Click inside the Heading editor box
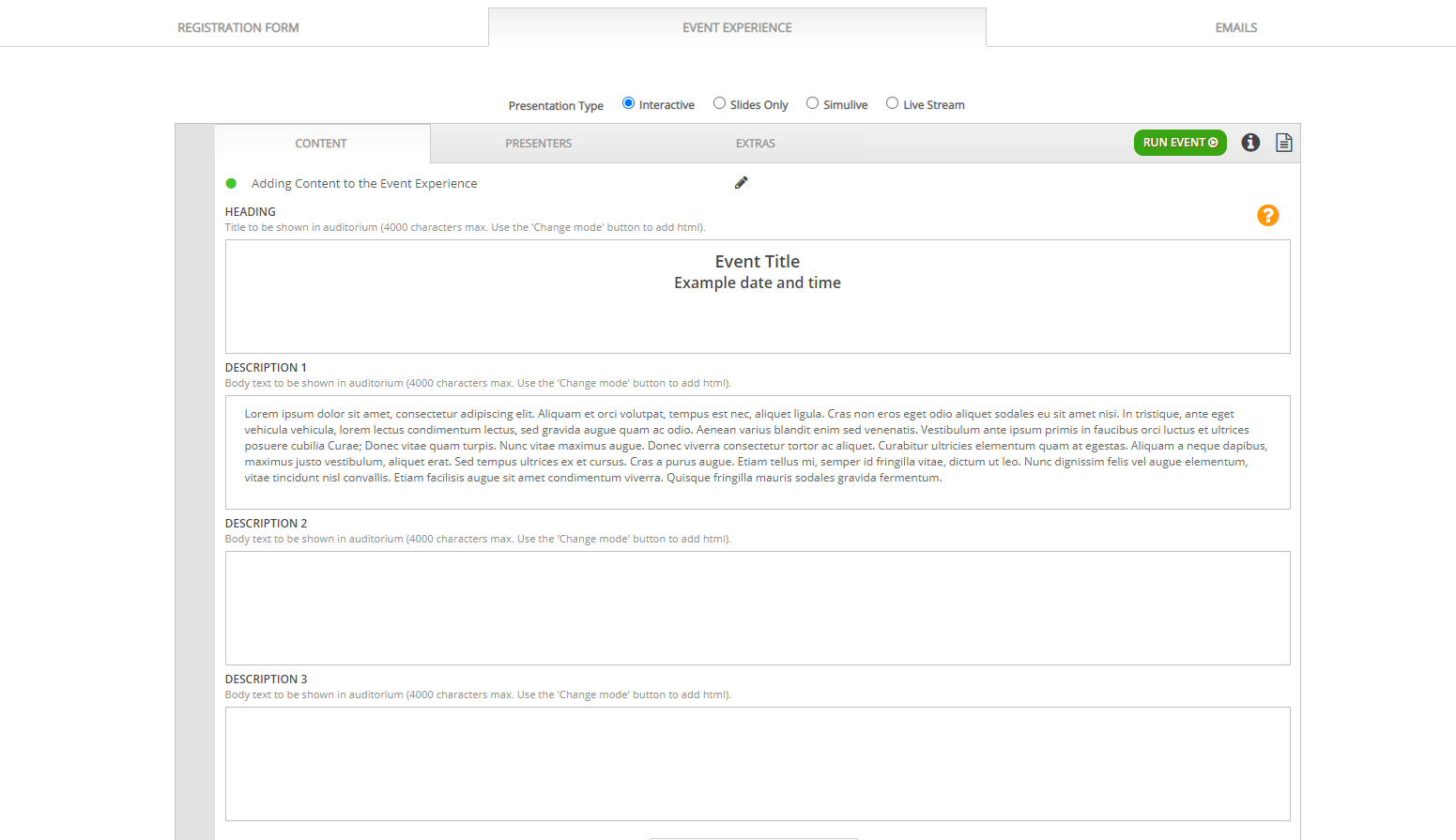 (758, 297)
